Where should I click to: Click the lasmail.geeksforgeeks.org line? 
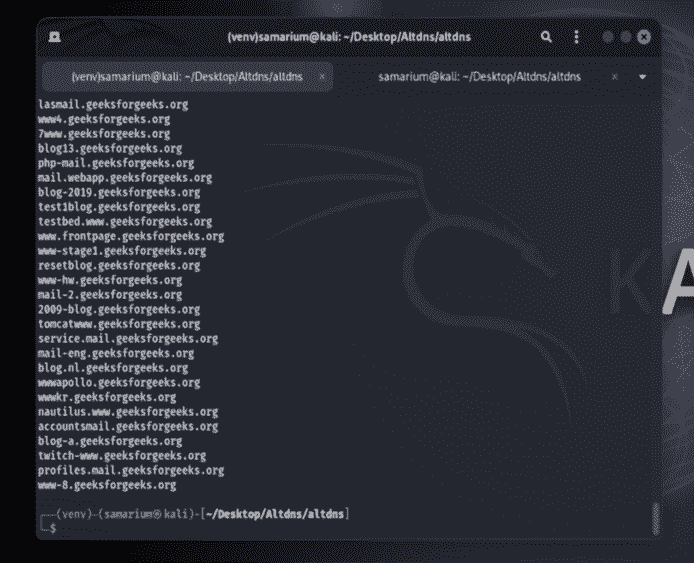coord(113,104)
